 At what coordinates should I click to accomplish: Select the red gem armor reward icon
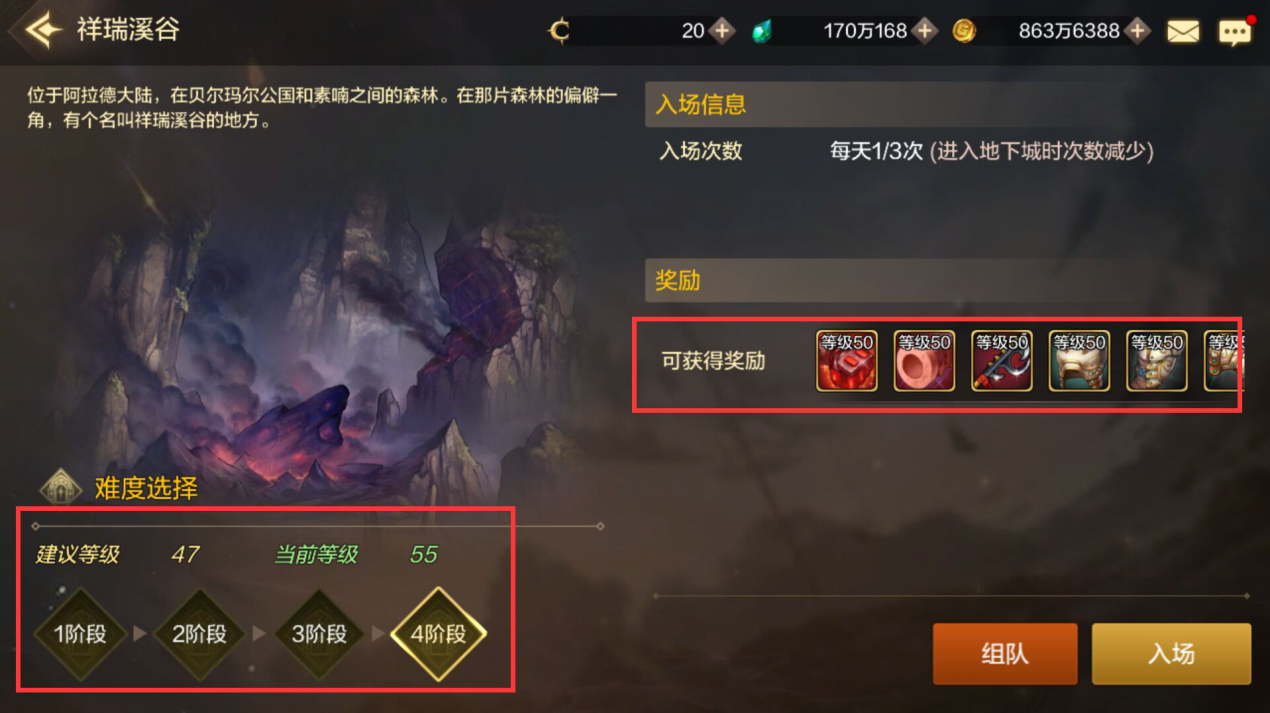[x=847, y=360]
